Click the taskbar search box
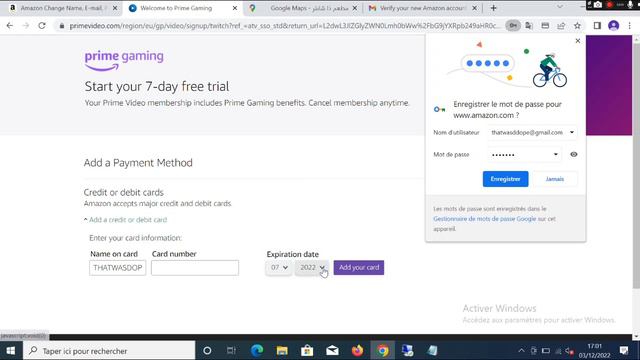The image size is (640, 360). [109, 351]
